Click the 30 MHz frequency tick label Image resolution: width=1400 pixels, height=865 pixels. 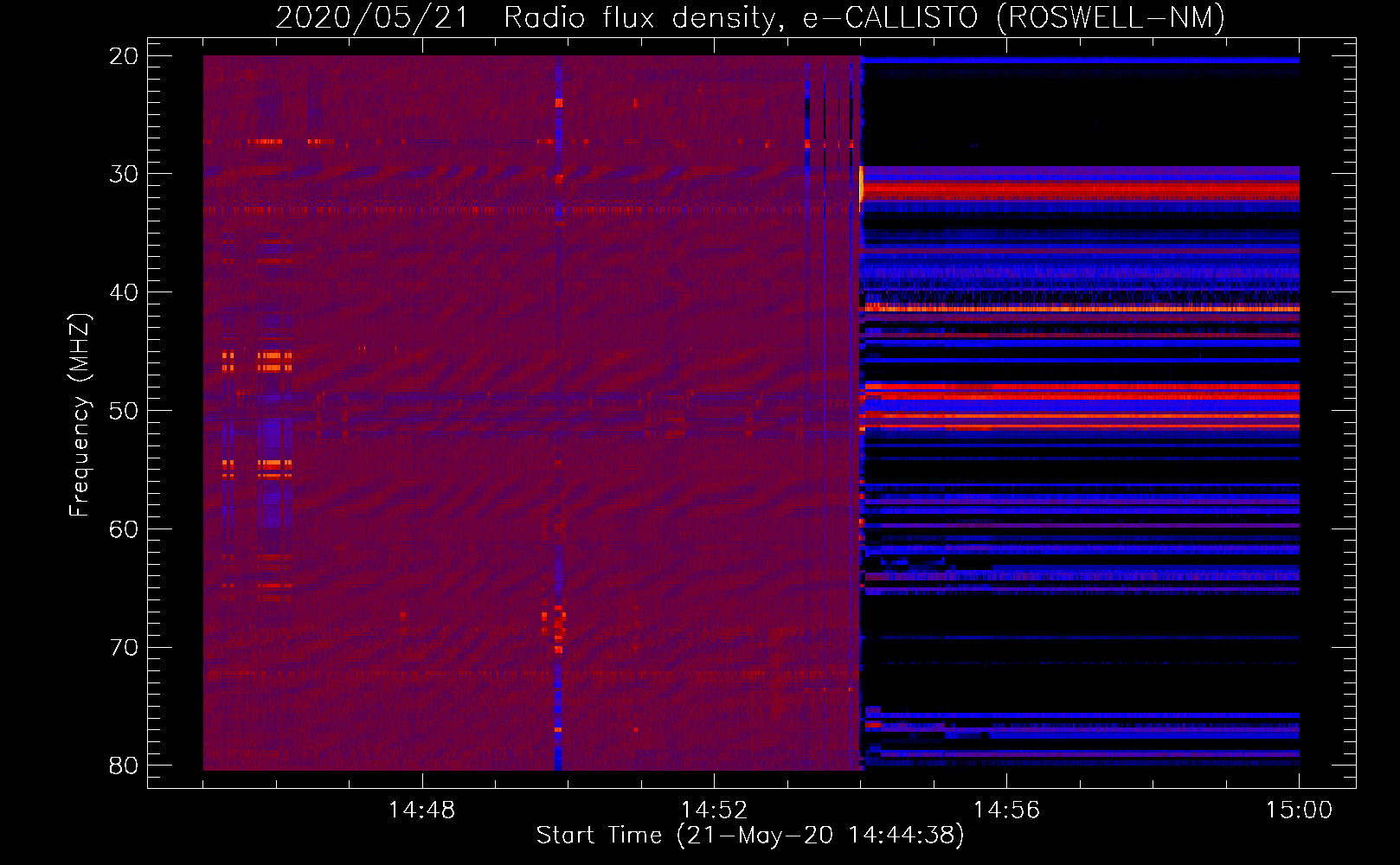[124, 174]
